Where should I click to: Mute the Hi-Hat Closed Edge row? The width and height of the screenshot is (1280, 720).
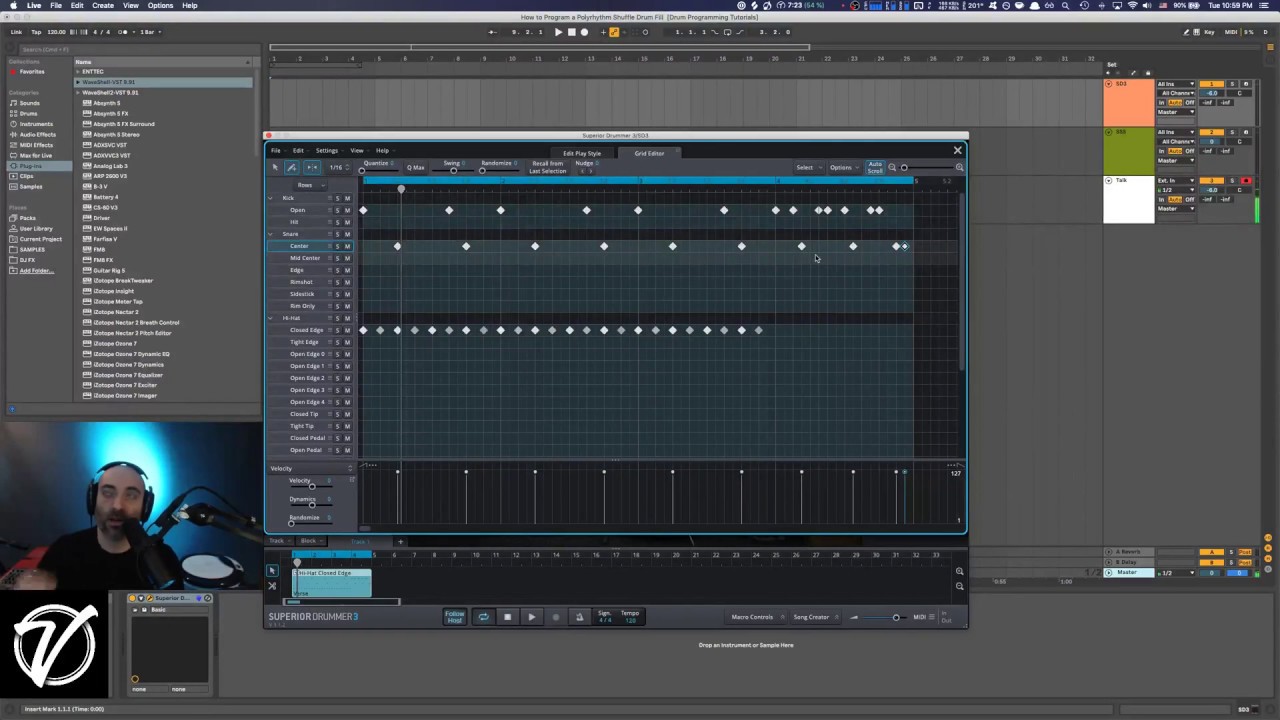pos(347,330)
